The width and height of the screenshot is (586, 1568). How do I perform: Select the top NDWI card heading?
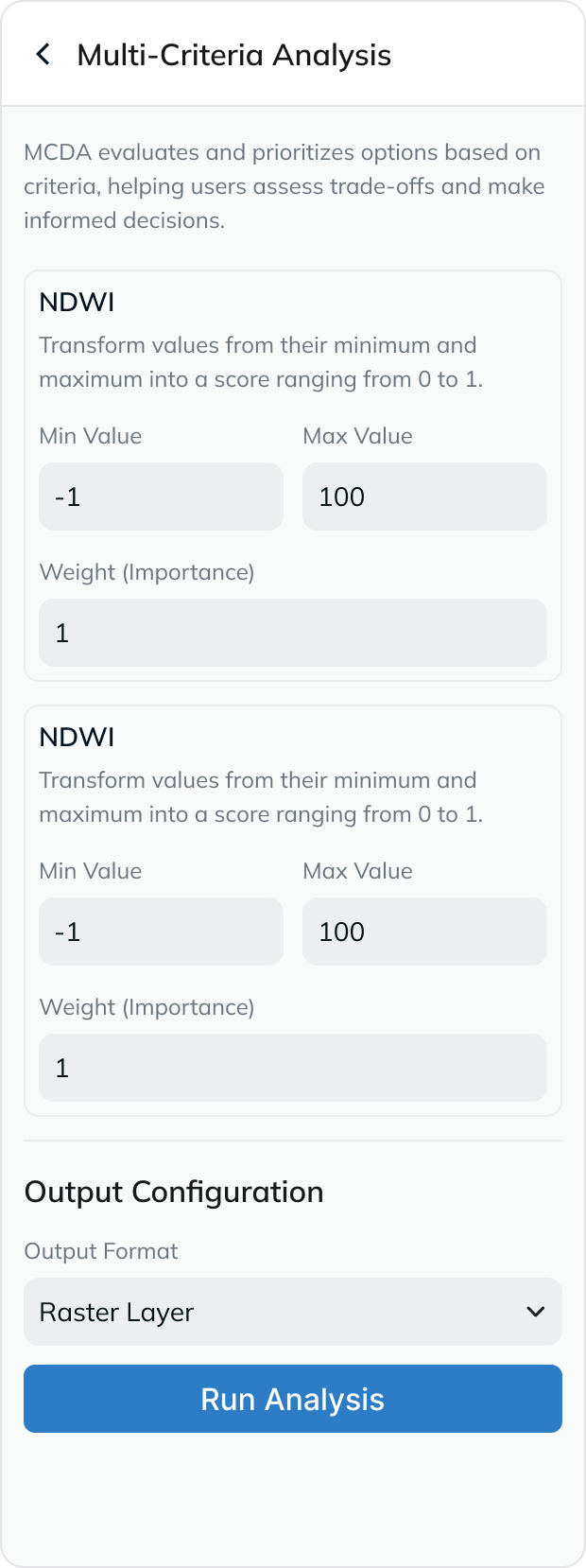pos(77,303)
